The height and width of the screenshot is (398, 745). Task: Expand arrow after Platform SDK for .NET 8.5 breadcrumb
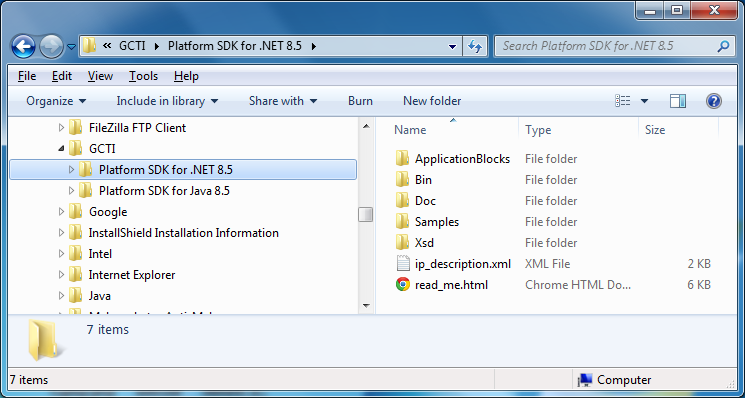pyautogui.click(x=313, y=46)
